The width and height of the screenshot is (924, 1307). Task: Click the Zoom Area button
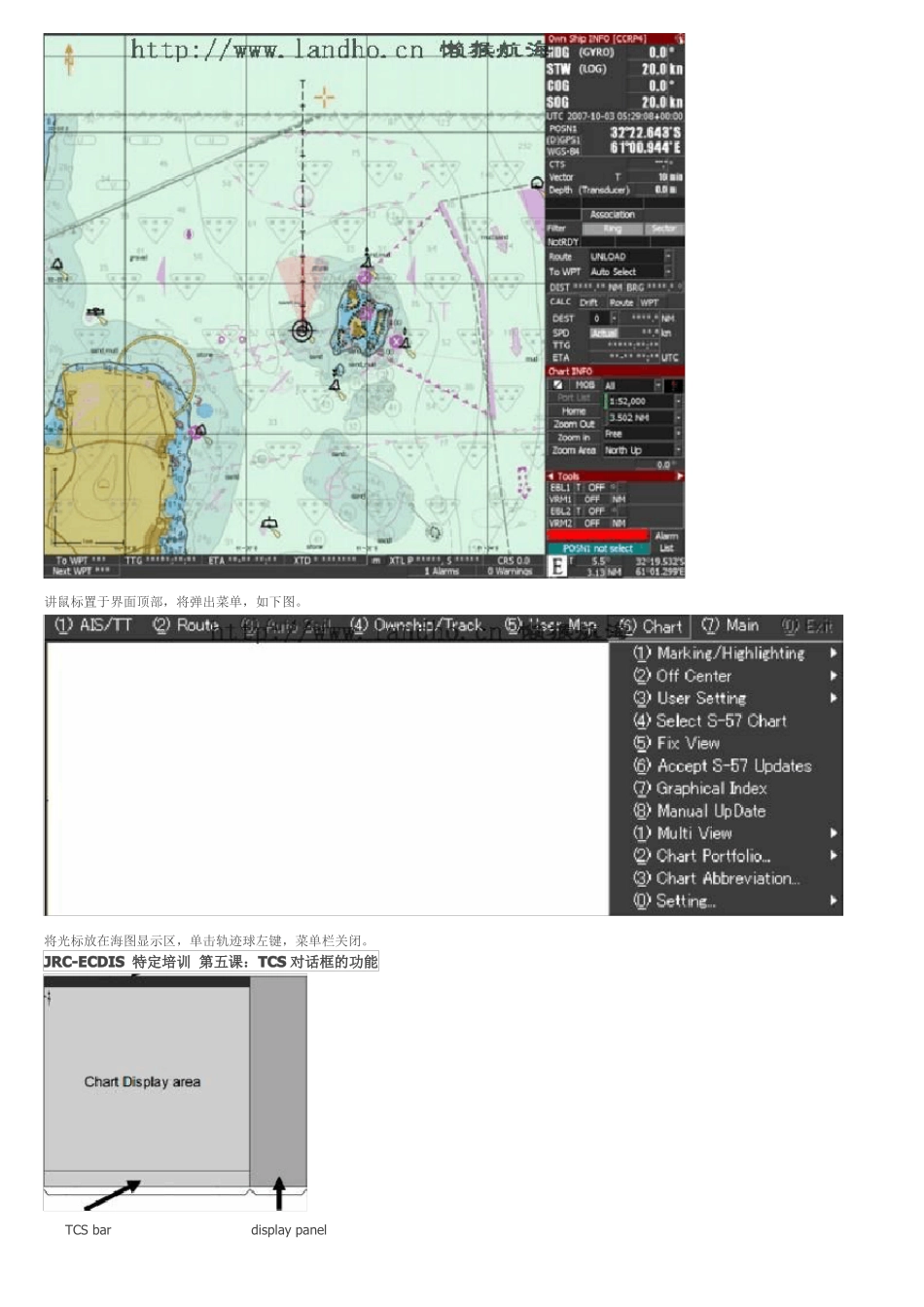click(x=574, y=450)
